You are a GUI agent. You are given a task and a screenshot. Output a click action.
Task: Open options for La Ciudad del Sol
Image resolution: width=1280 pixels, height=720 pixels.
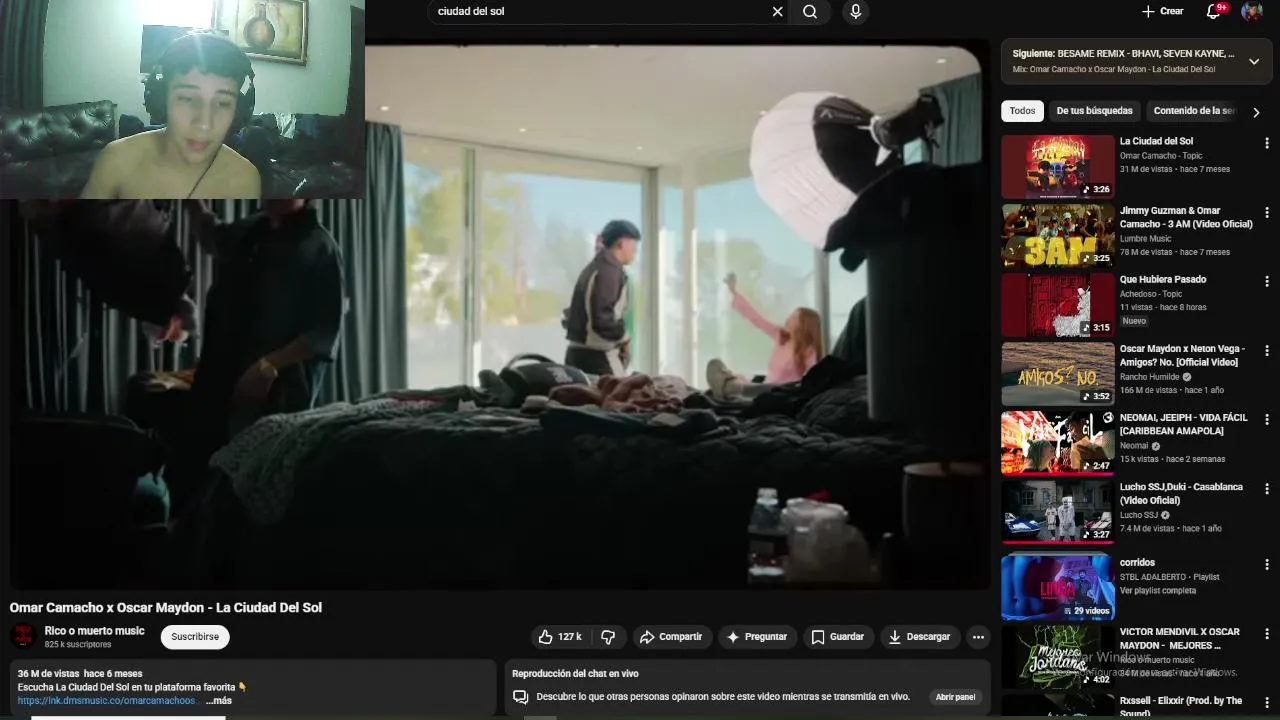(x=1267, y=143)
